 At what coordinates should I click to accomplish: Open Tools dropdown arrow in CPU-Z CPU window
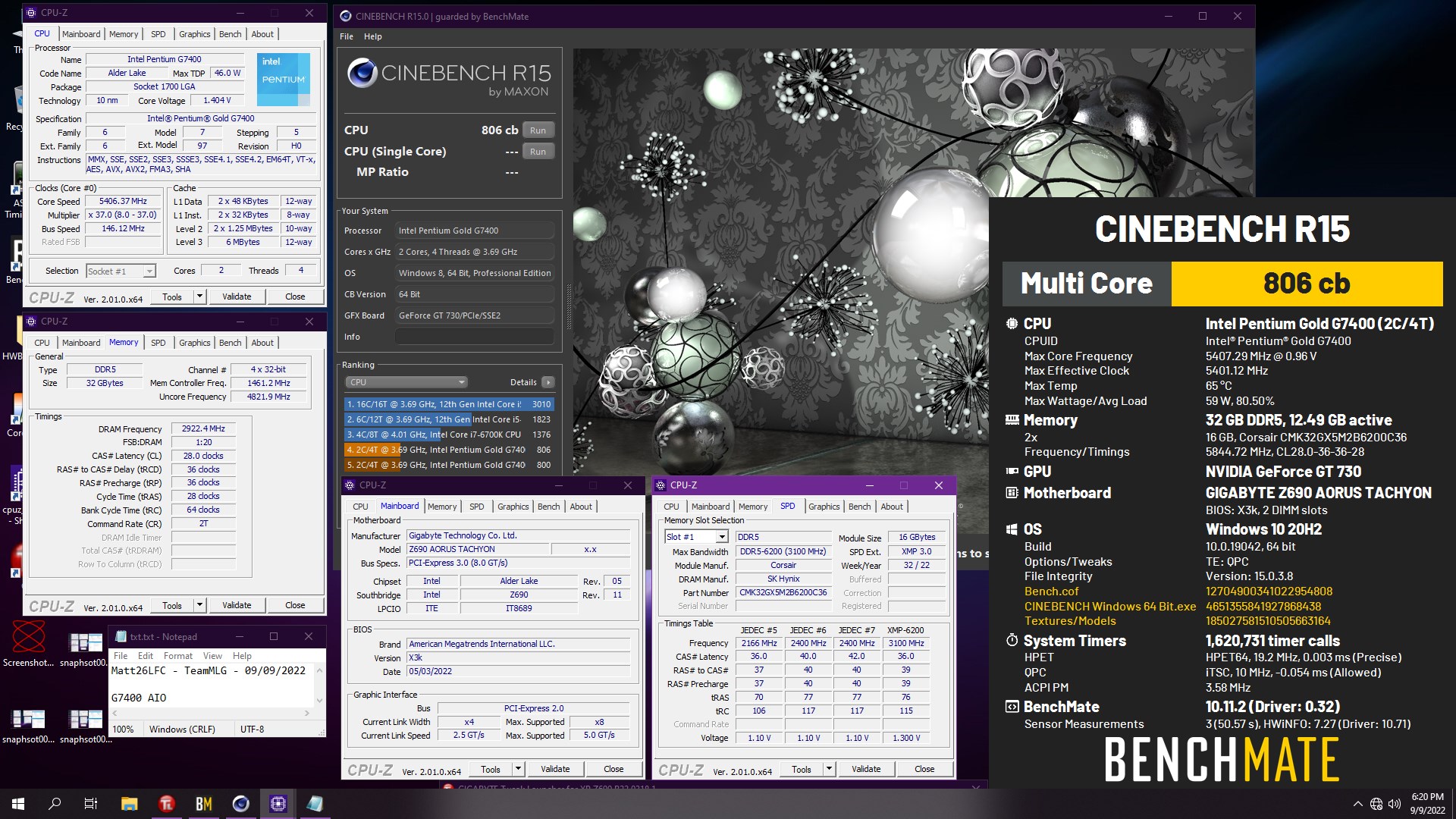tap(199, 297)
